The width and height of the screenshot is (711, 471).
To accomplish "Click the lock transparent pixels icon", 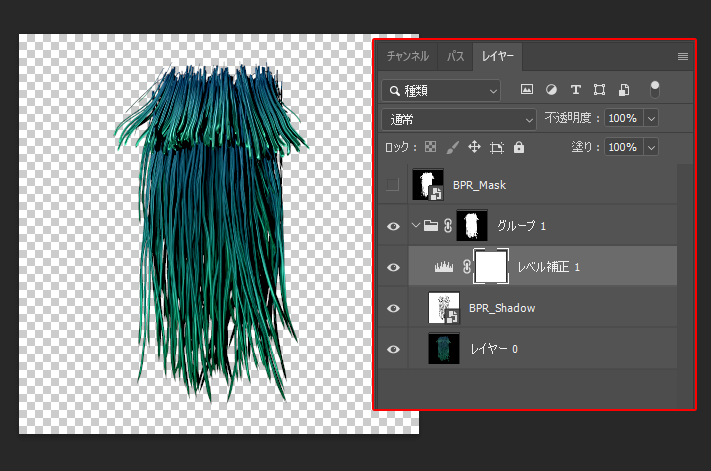I will [x=431, y=147].
